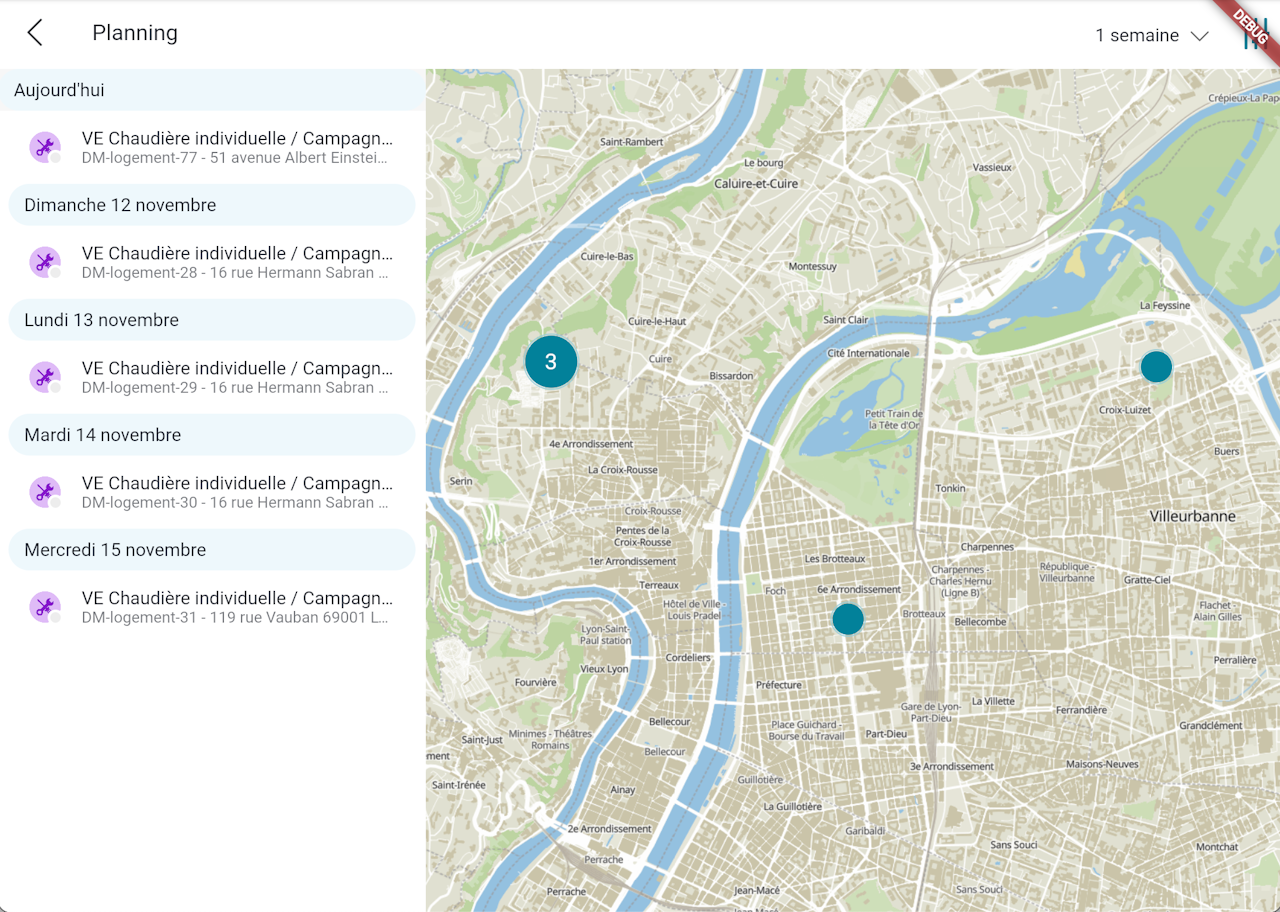Click the wrench icon for DM-logement-28

click(44, 263)
